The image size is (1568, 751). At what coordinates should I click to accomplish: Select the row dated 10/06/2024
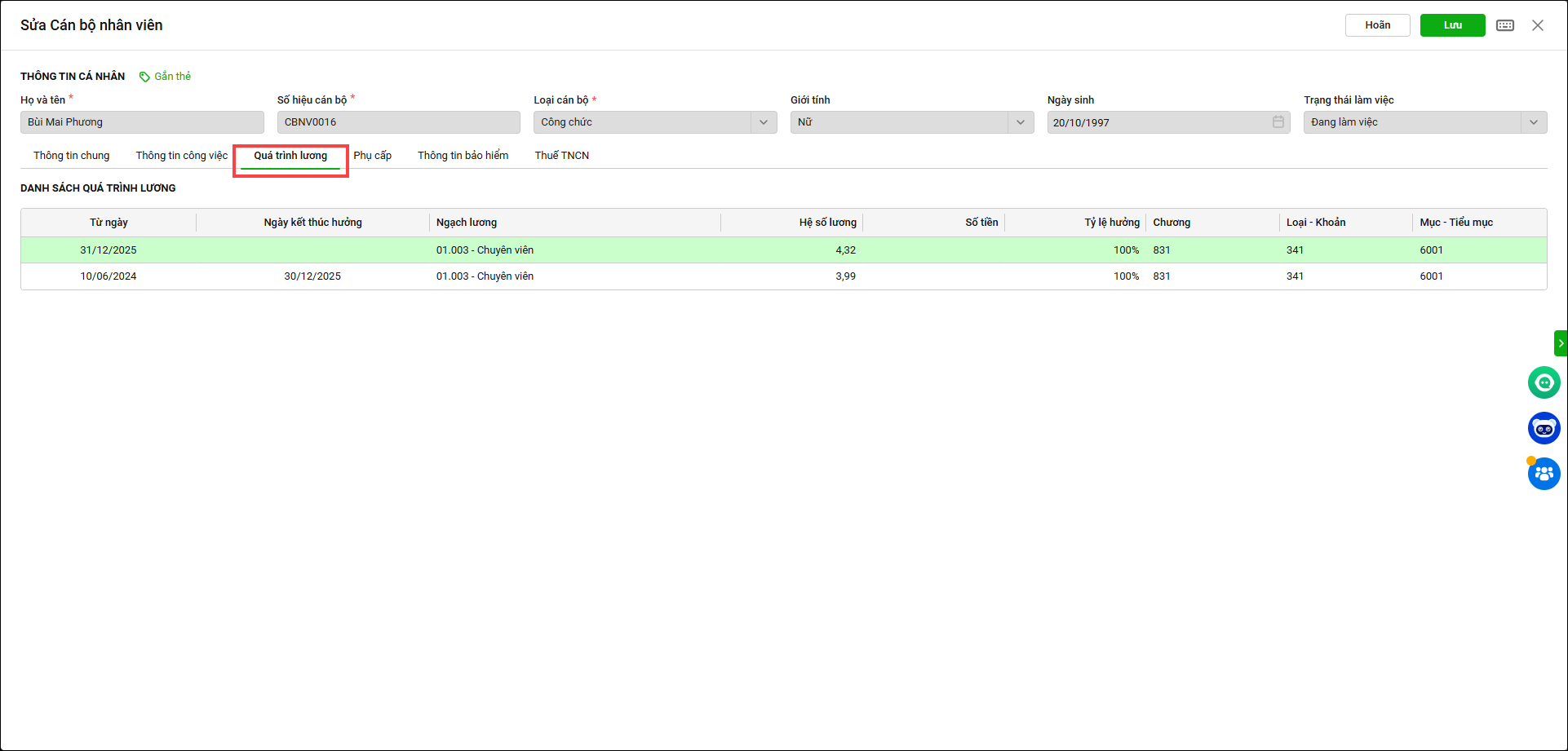[x=783, y=276]
